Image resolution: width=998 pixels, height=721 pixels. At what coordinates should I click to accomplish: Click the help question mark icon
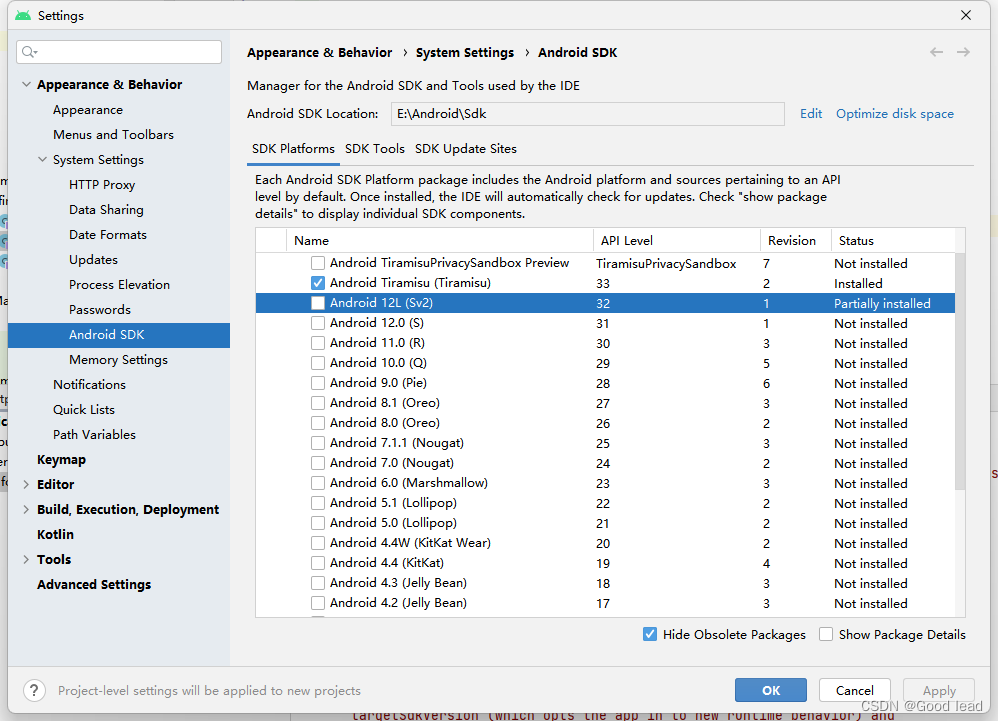pyautogui.click(x=34, y=690)
